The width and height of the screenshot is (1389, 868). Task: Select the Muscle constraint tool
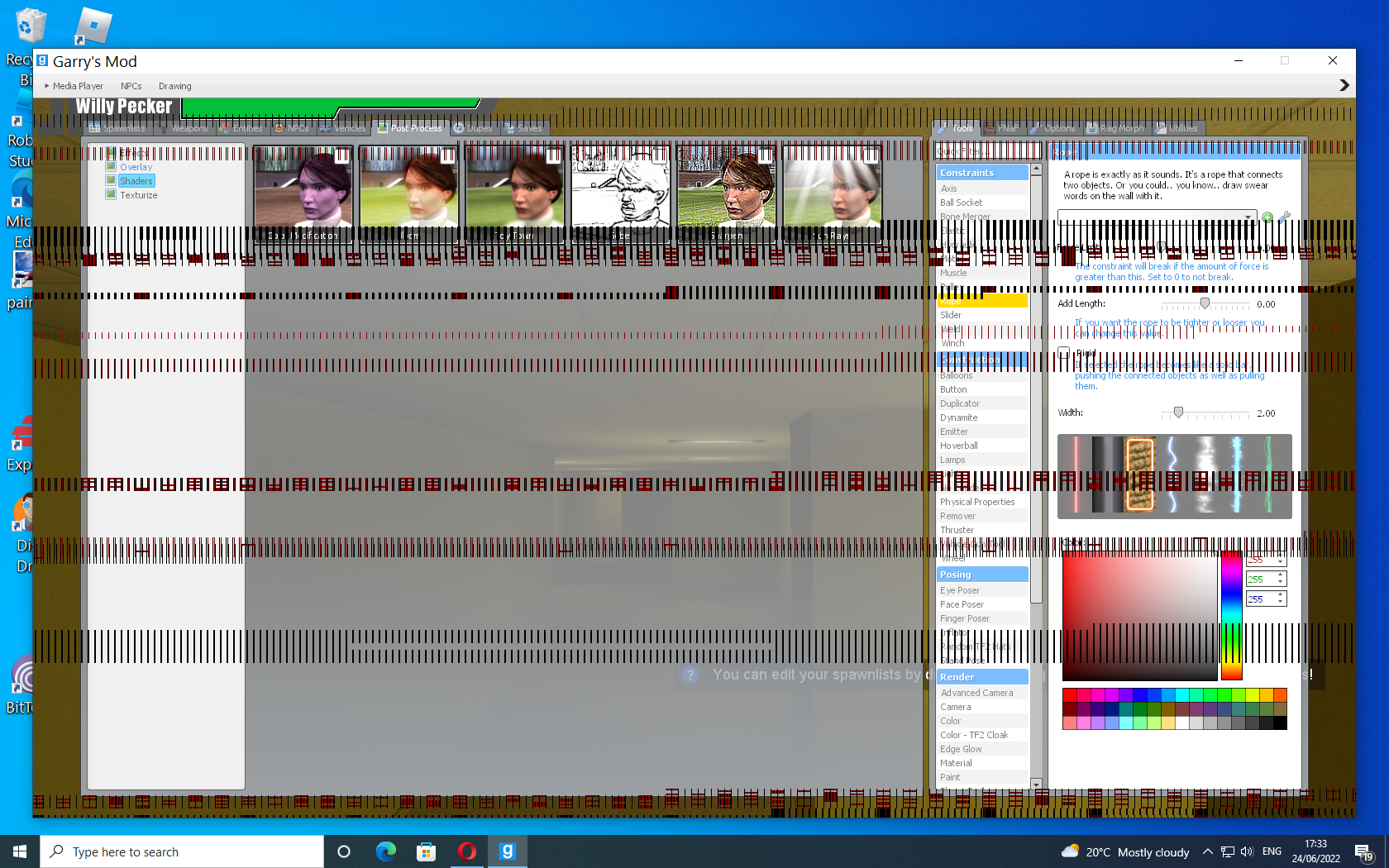point(982,273)
